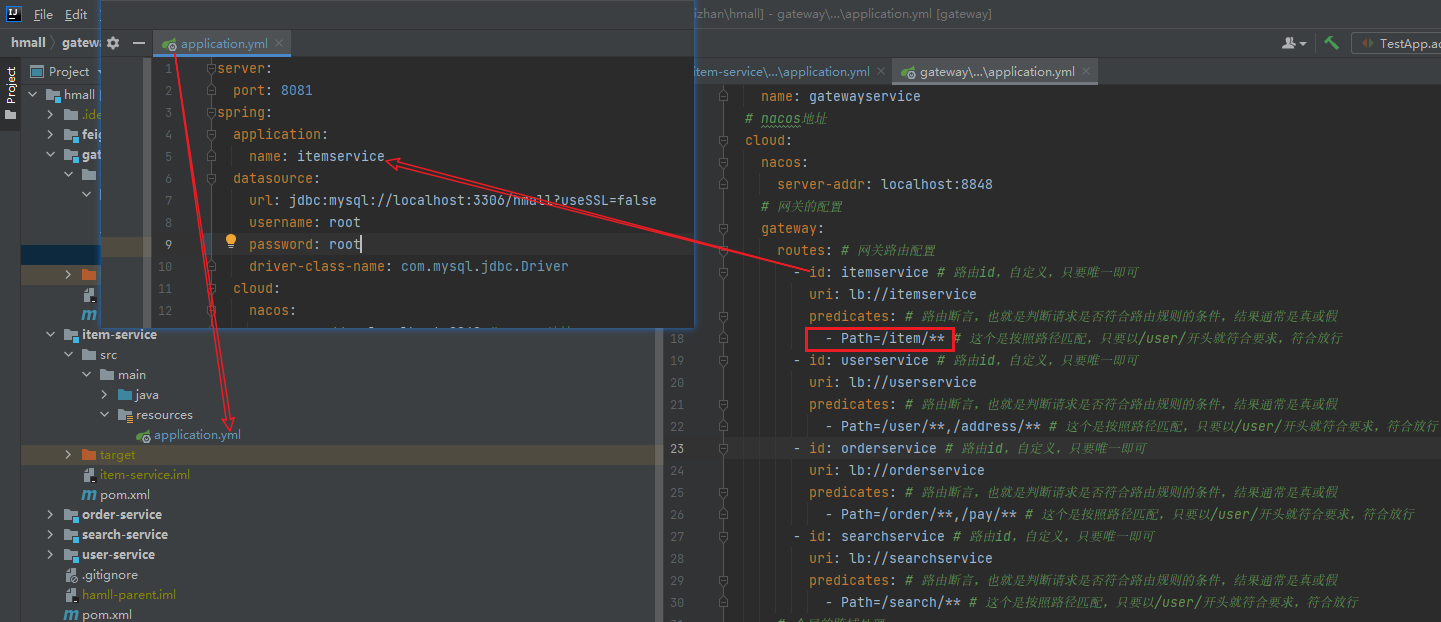The image size is (1441, 622).
Task: Click the TestApp run configuration icon
Action: point(1366,43)
